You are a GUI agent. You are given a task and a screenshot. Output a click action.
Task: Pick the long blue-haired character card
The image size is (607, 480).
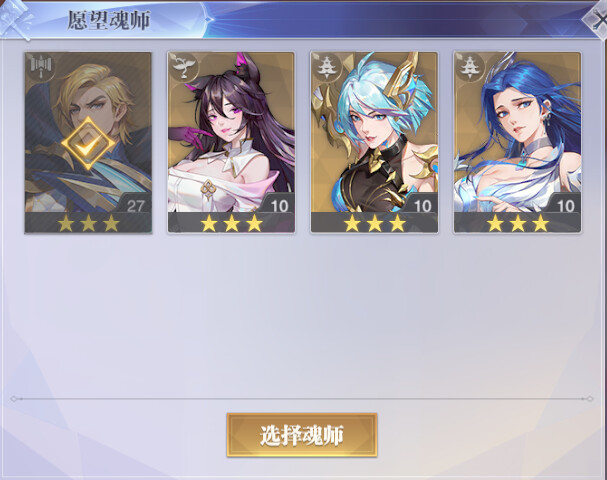517,143
